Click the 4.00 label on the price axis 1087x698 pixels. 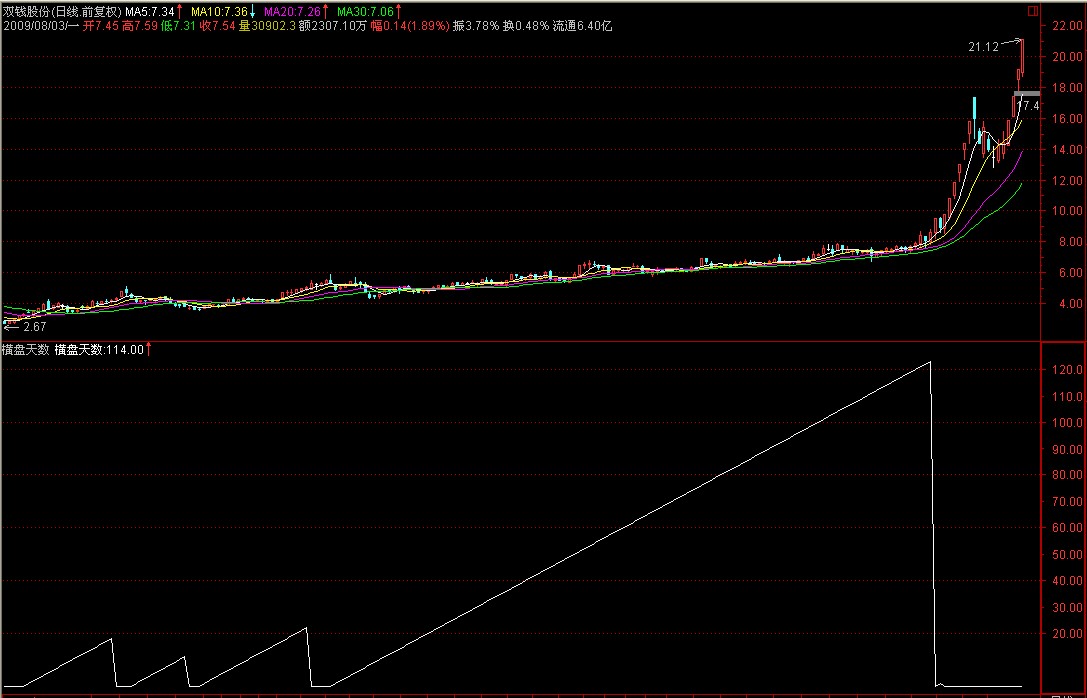1070,303
